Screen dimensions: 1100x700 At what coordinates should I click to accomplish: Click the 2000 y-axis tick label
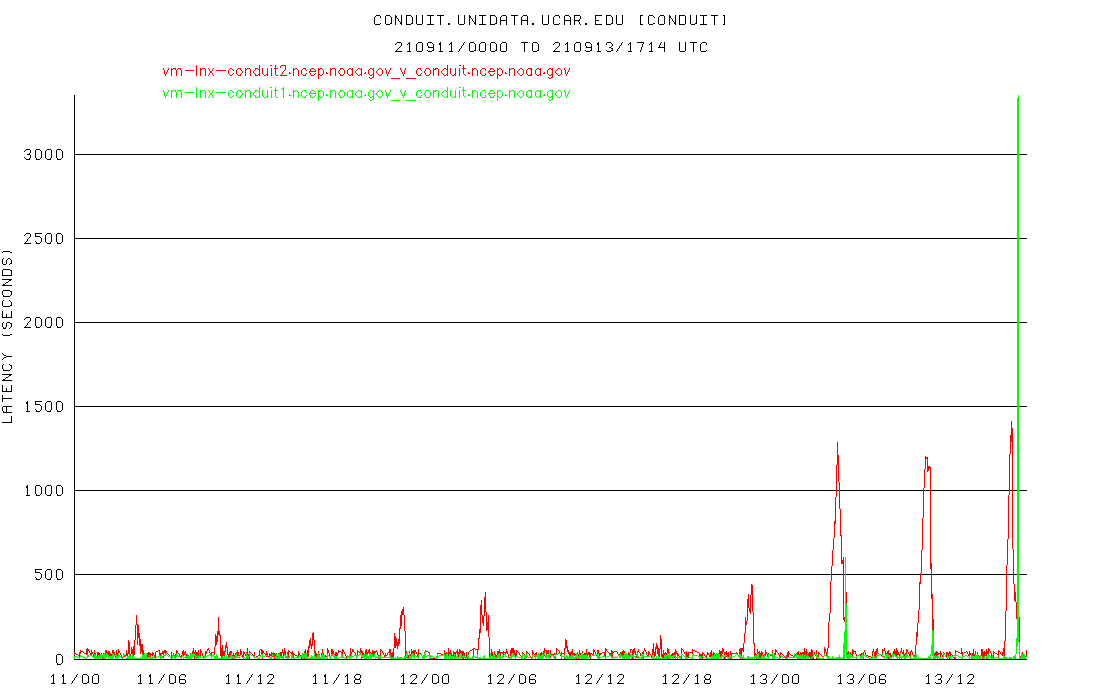44,323
